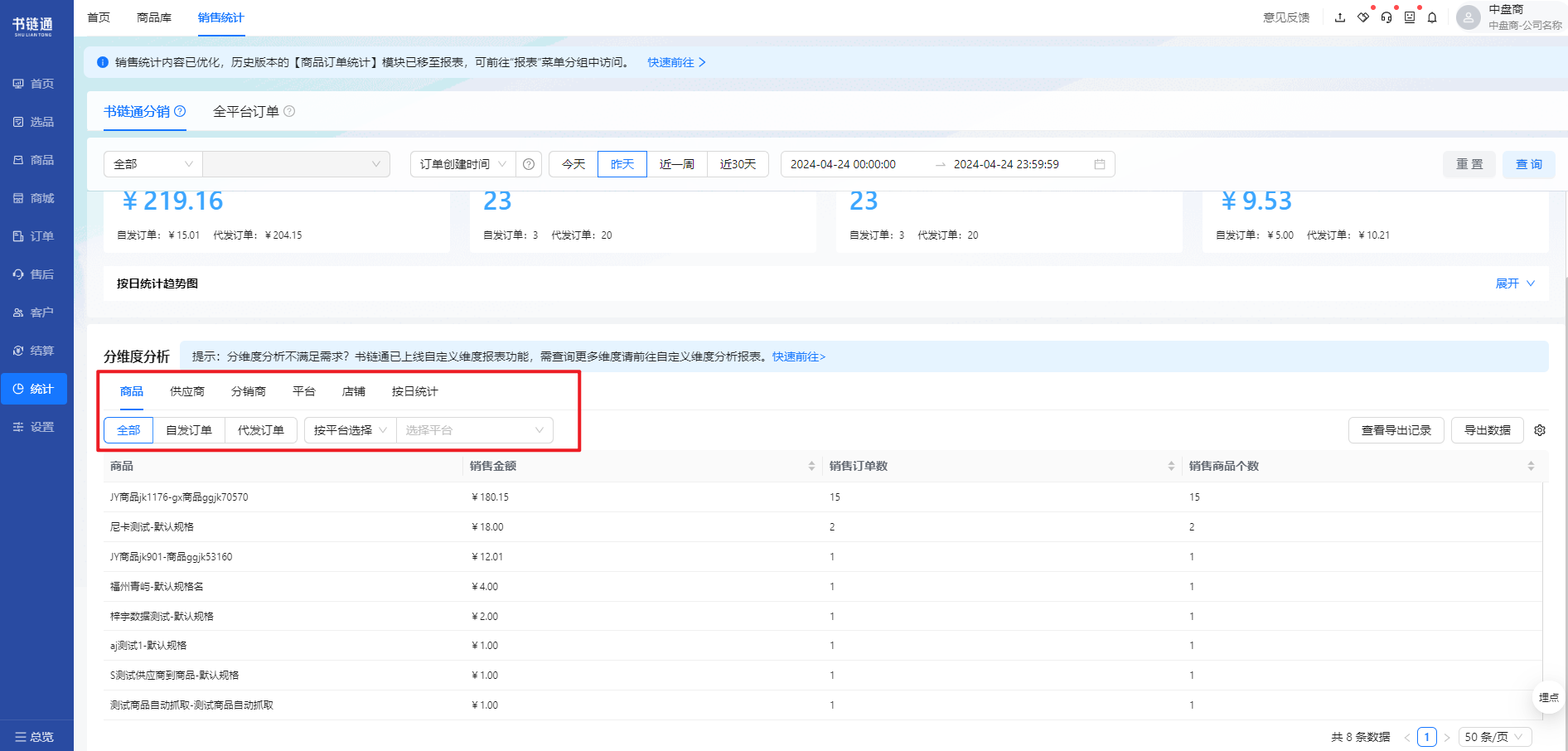
Task: Sort by 销售商品个数 column arrows
Action: [x=1531, y=466]
